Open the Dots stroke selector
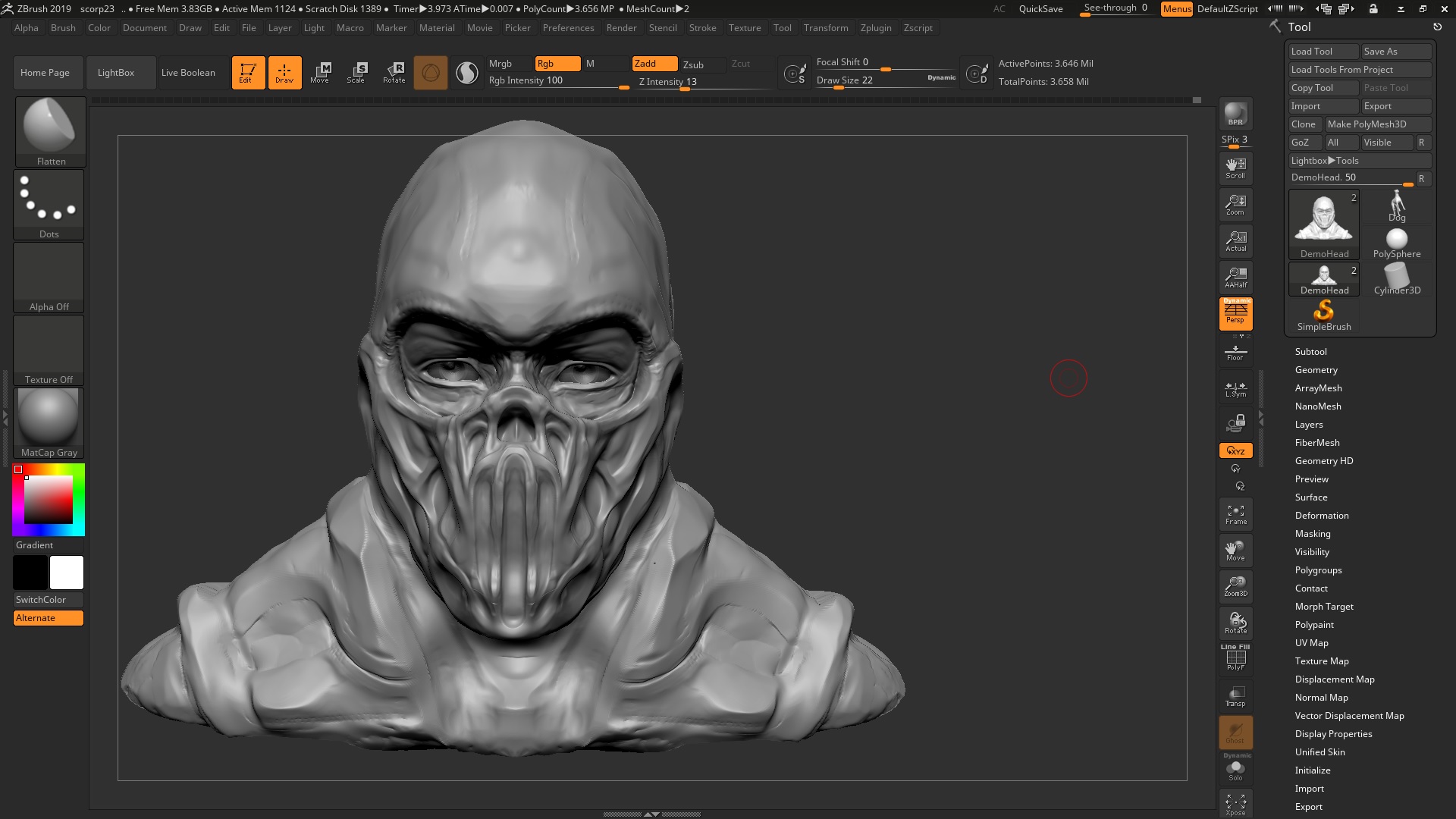The image size is (1456, 819). (x=49, y=205)
